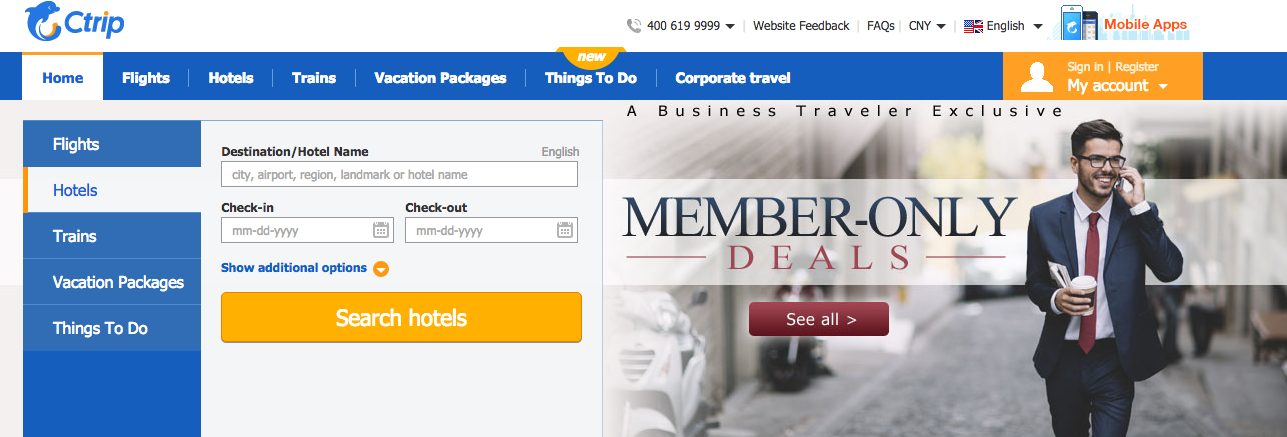
Task: Click the My account person icon
Action: [x=1037, y=78]
